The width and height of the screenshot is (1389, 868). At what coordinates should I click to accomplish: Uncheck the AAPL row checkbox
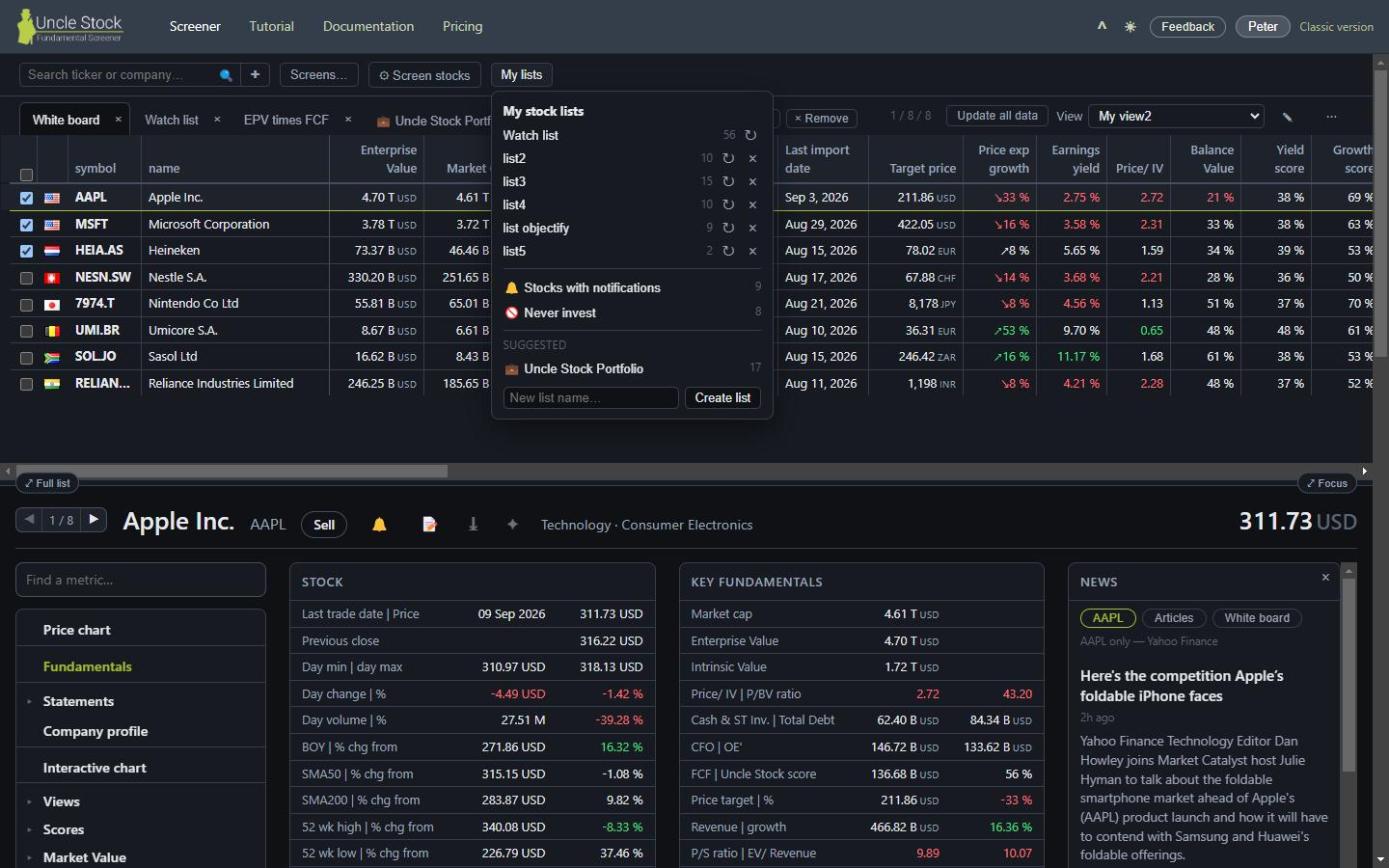click(x=26, y=198)
